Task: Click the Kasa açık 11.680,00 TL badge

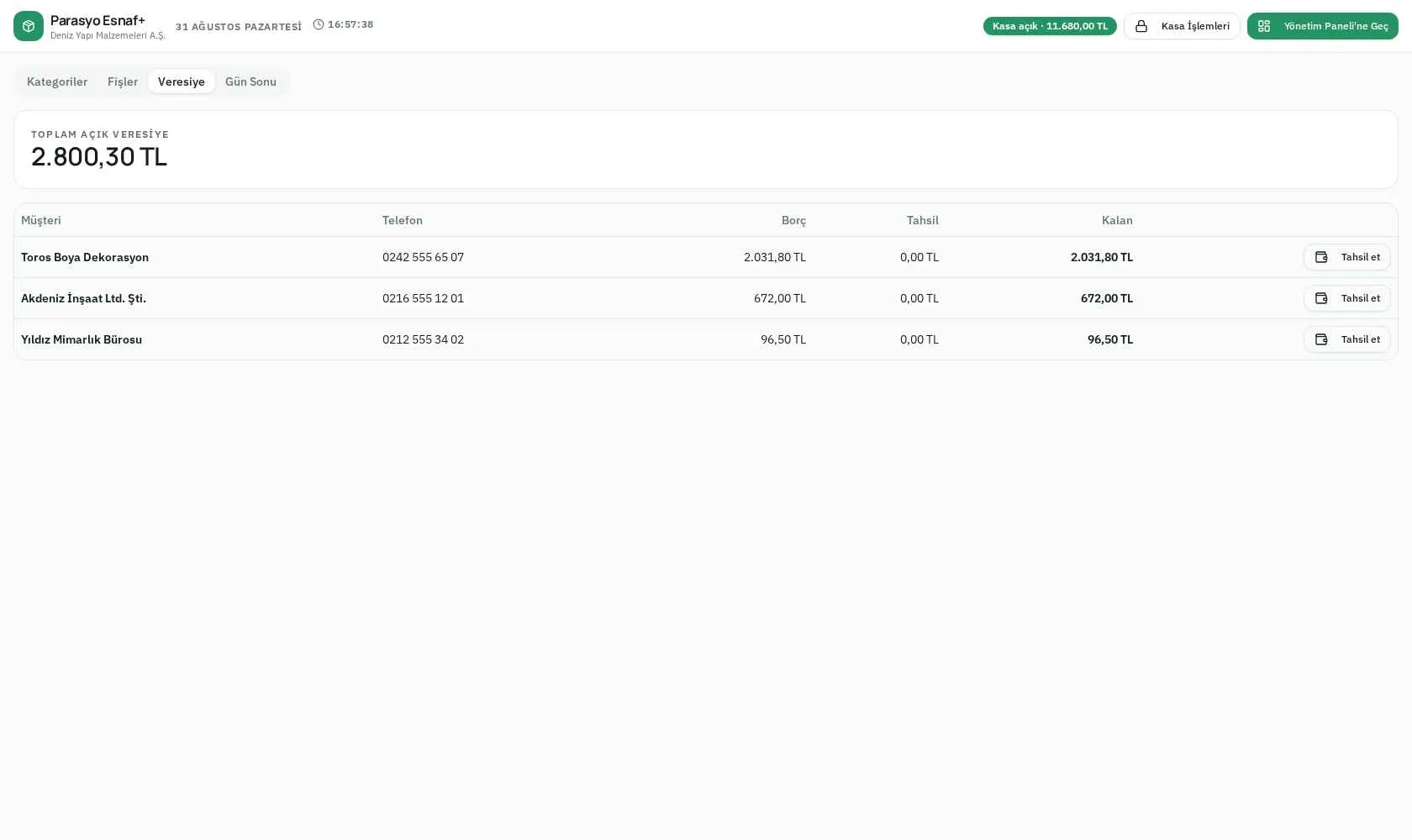Action: [x=1050, y=26]
